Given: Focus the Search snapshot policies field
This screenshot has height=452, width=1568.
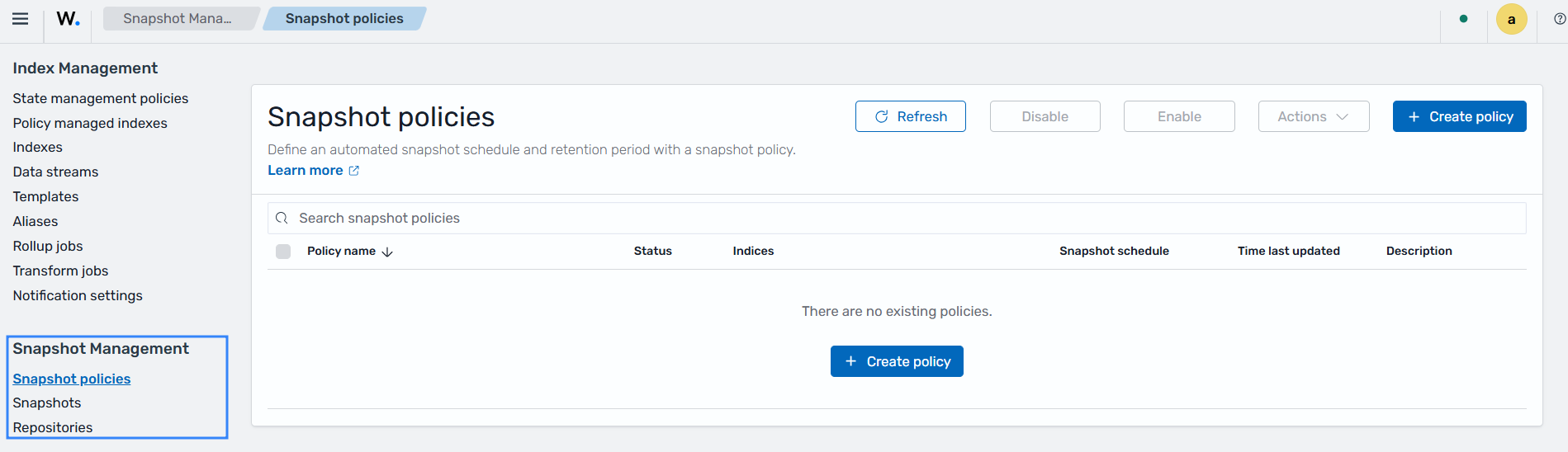Looking at the screenshot, I should tap(897, 218).
